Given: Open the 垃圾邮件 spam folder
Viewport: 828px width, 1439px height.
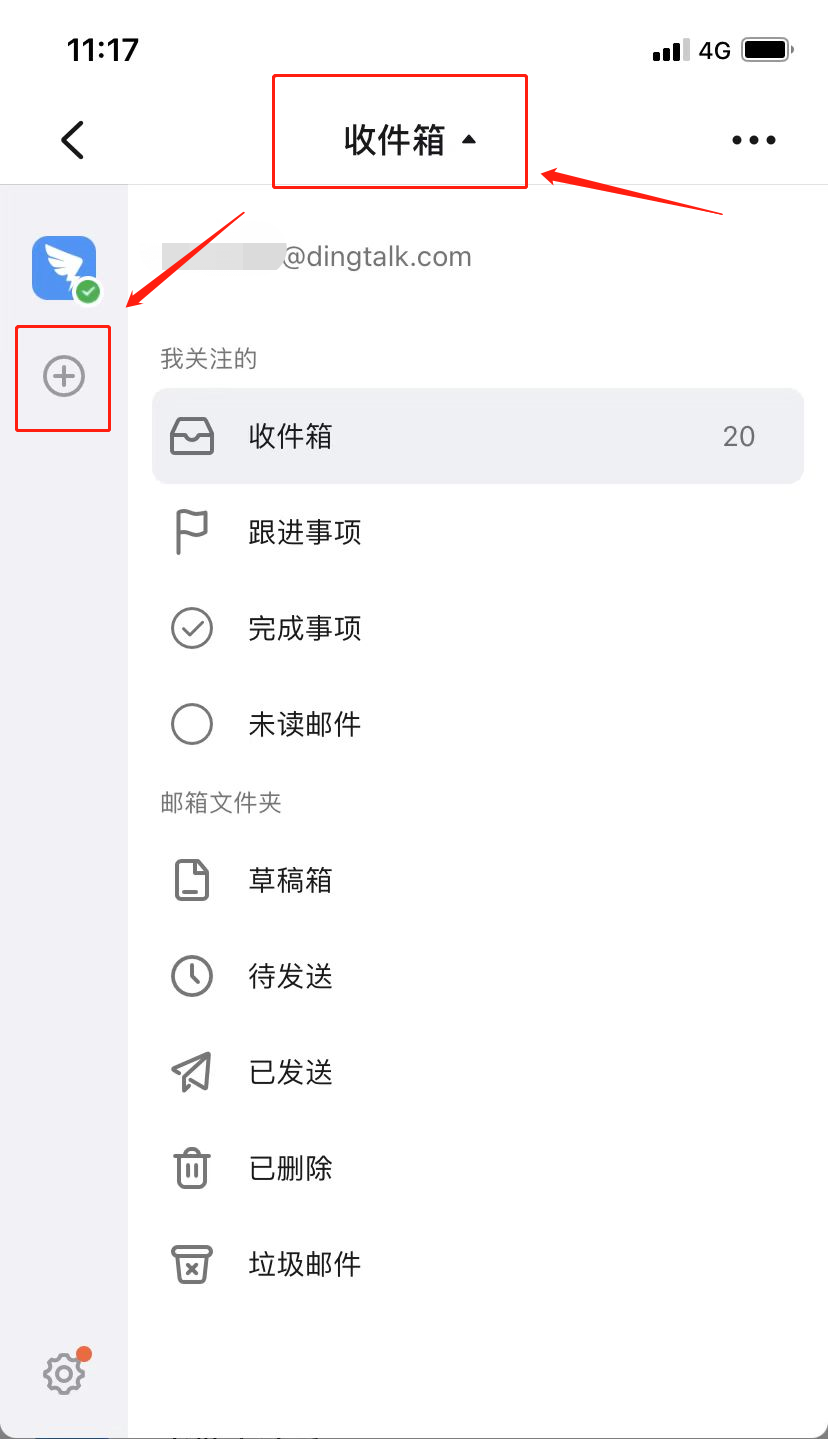Looking at the screenshot, I should tap(304, 1264).
